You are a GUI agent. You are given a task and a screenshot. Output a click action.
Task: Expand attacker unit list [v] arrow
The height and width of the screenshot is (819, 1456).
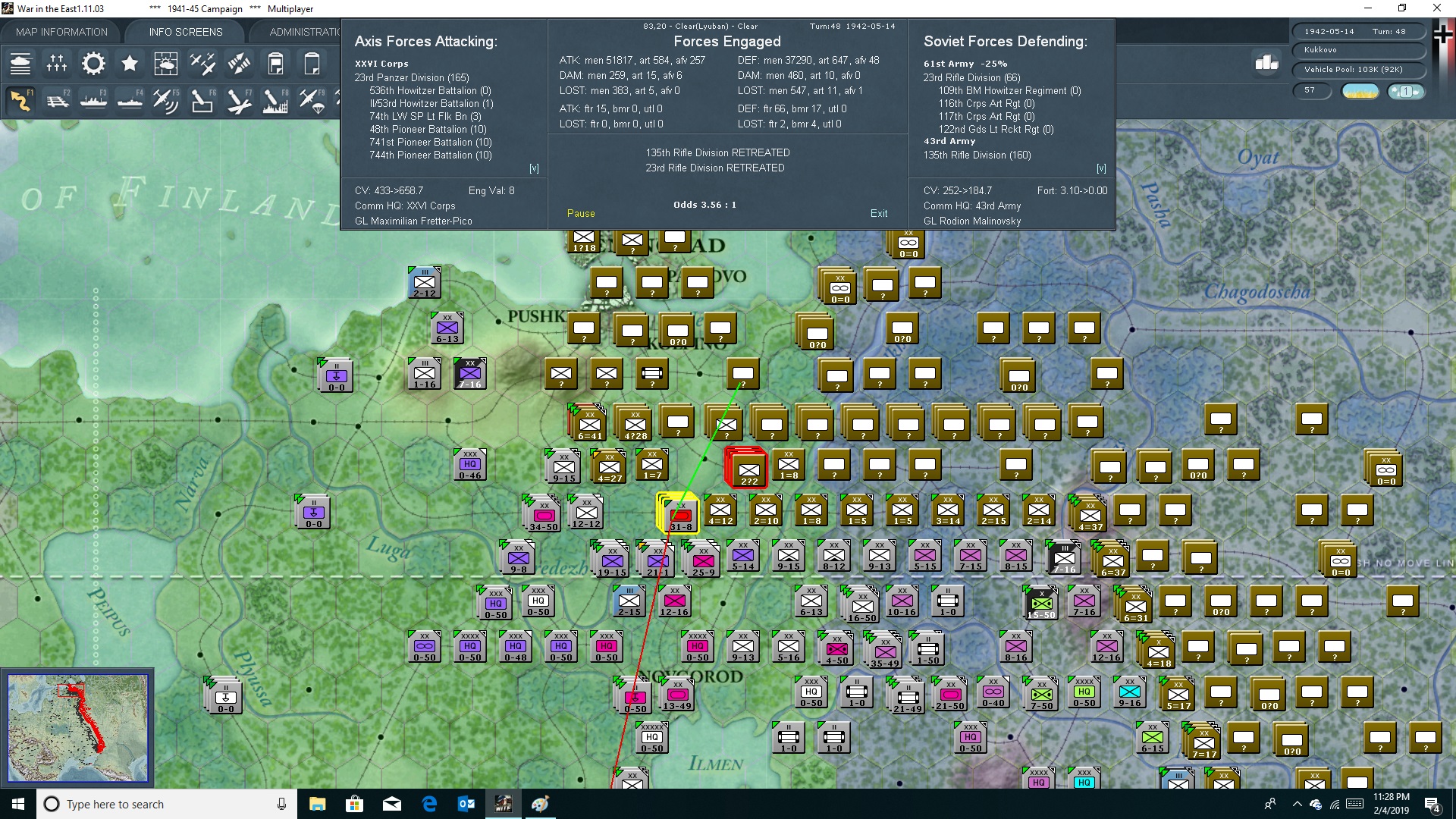(x=534, y=168)
